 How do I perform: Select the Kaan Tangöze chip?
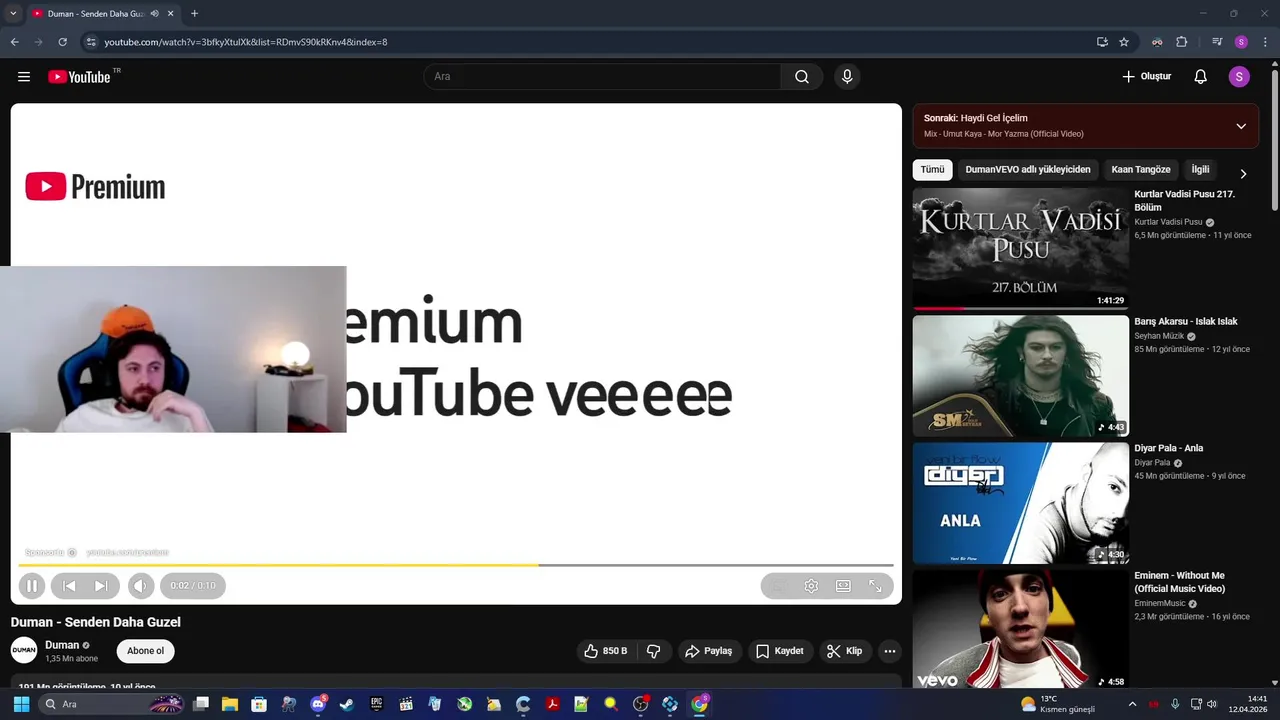tap(1140, 170)
